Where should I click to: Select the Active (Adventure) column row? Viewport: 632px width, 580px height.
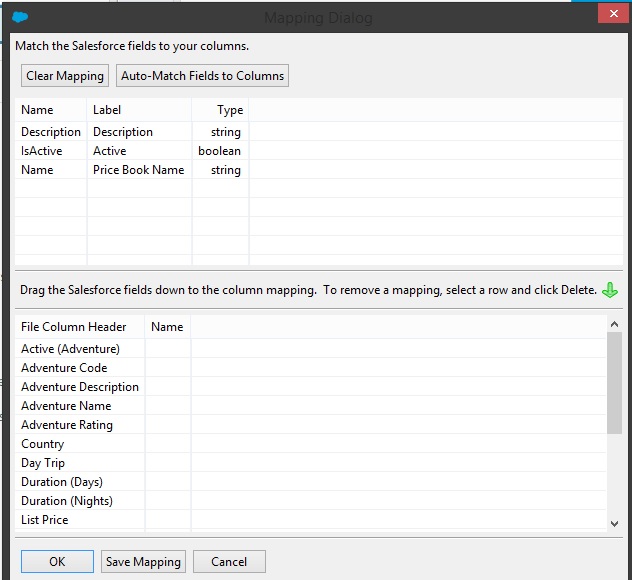[70, 349]
